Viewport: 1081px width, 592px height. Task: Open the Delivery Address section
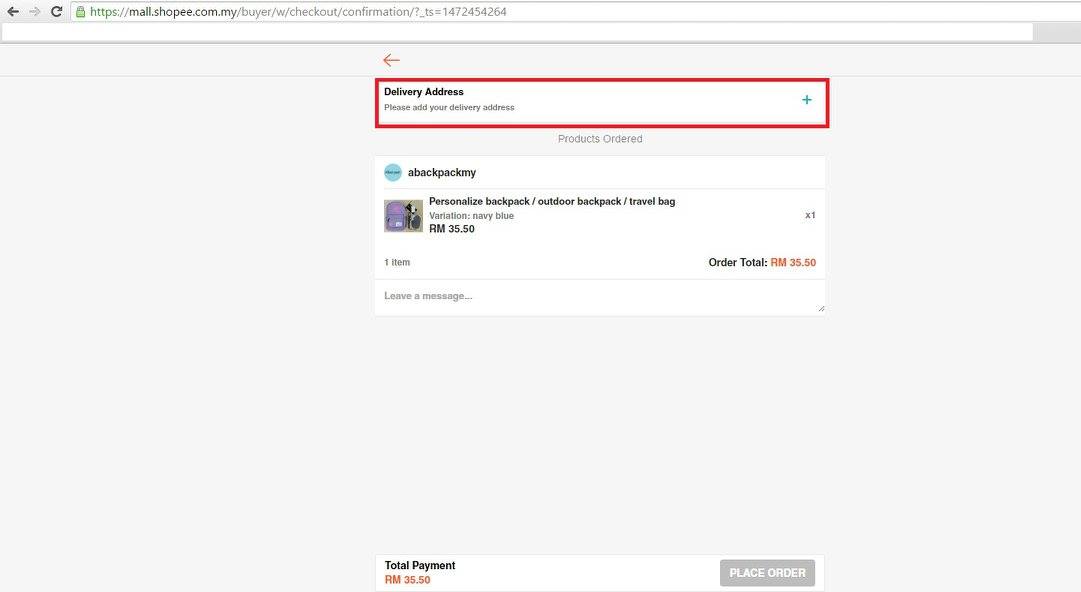602,103
